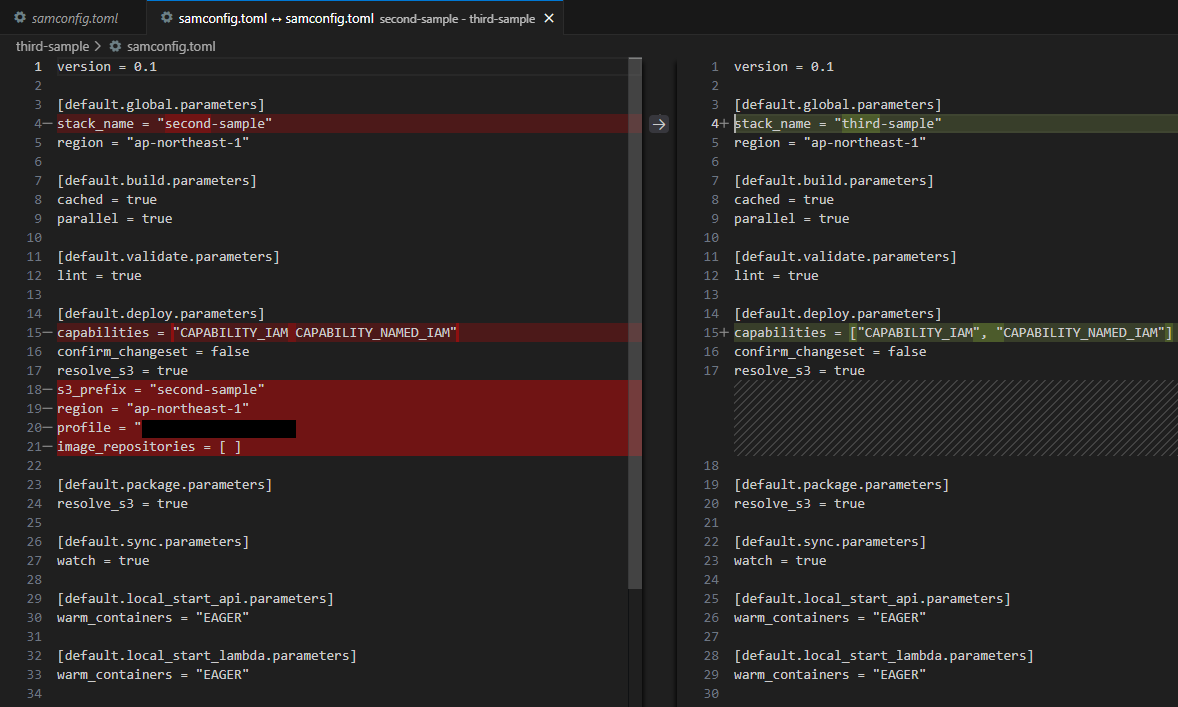
Task: Click the gear icon on the first tab
Action: pos(20,17)
